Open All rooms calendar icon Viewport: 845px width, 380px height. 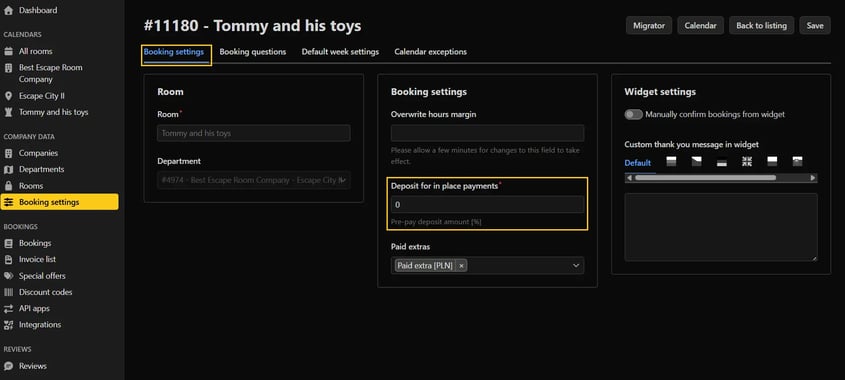pyautogui.click(x=8, y=51)
